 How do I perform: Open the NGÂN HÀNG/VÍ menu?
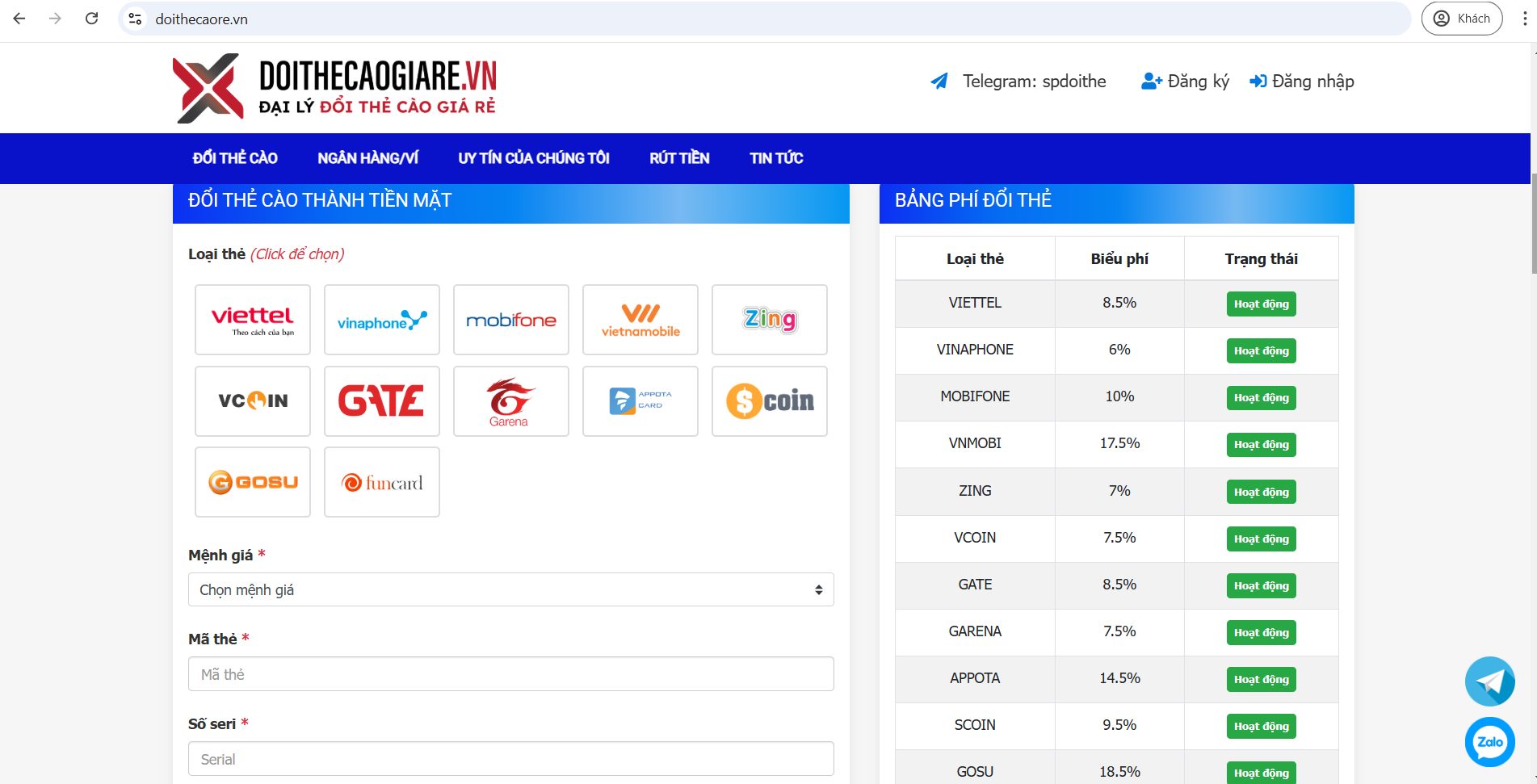point(367,158)
